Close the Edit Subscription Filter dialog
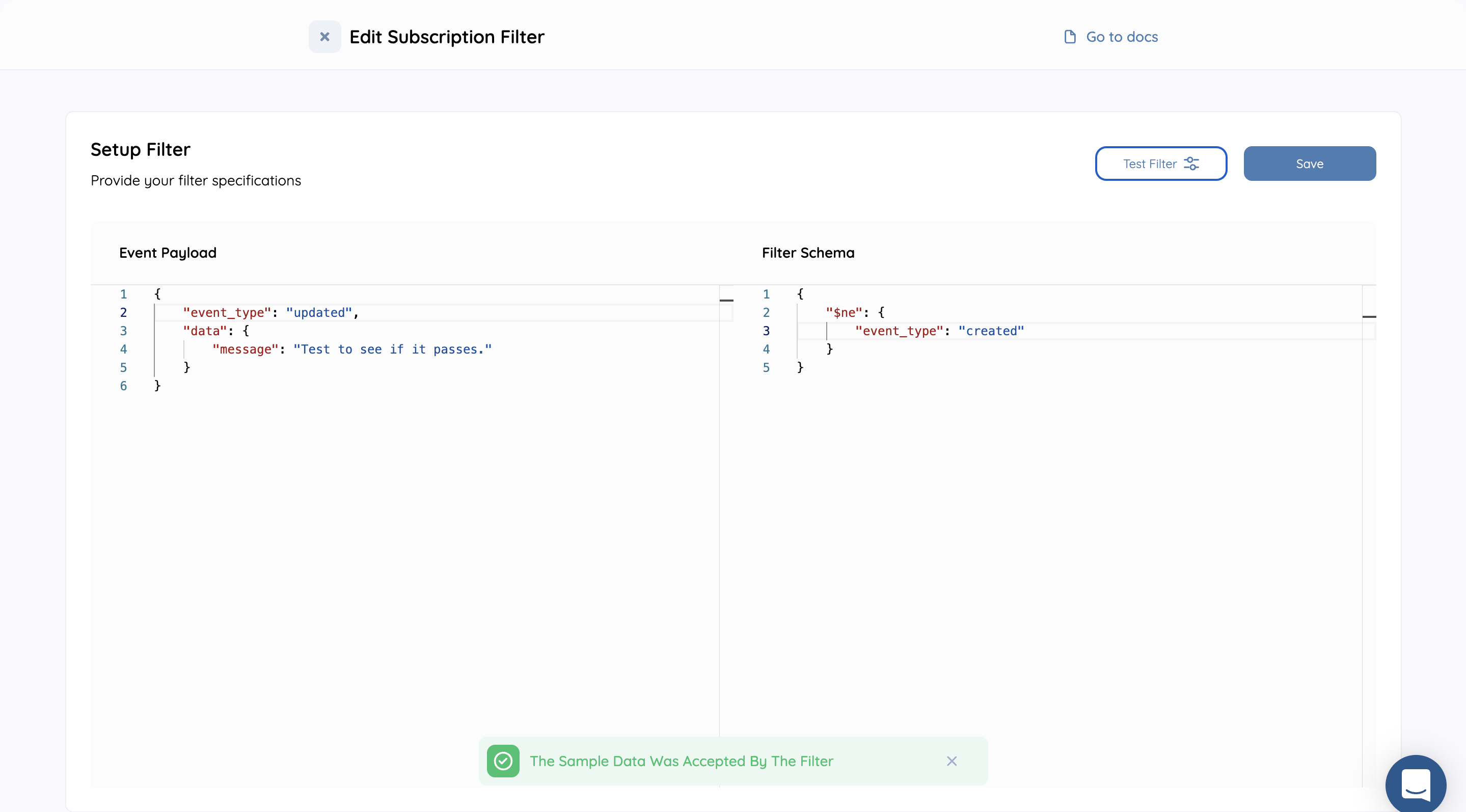 pos(324,37)
